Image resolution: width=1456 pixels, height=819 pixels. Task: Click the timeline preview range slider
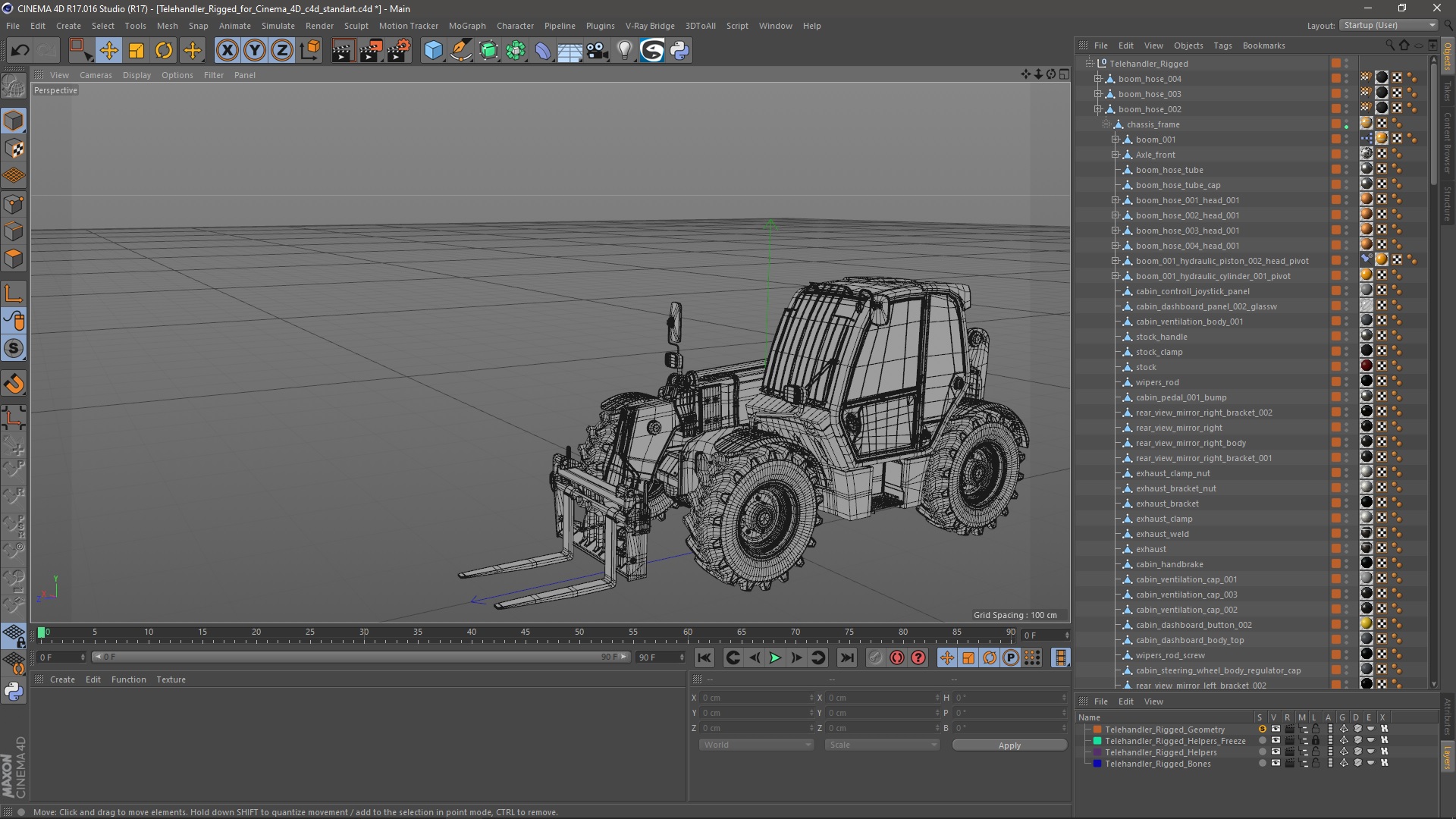(x=360, y=657)
